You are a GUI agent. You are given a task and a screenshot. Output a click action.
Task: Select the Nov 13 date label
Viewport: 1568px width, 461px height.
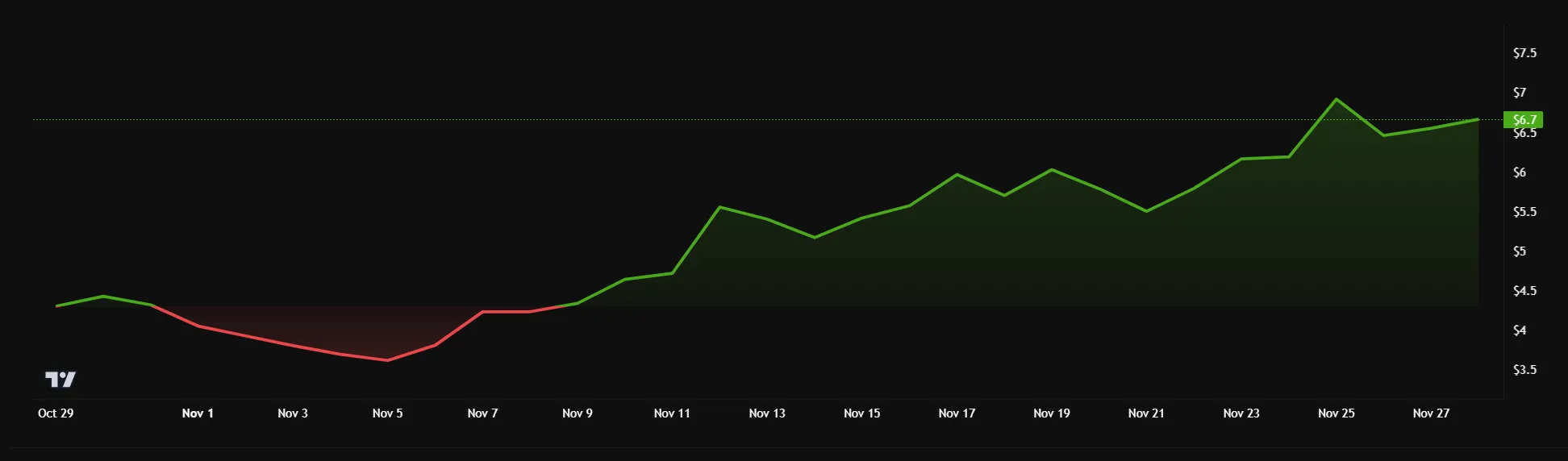click(767, 413)
